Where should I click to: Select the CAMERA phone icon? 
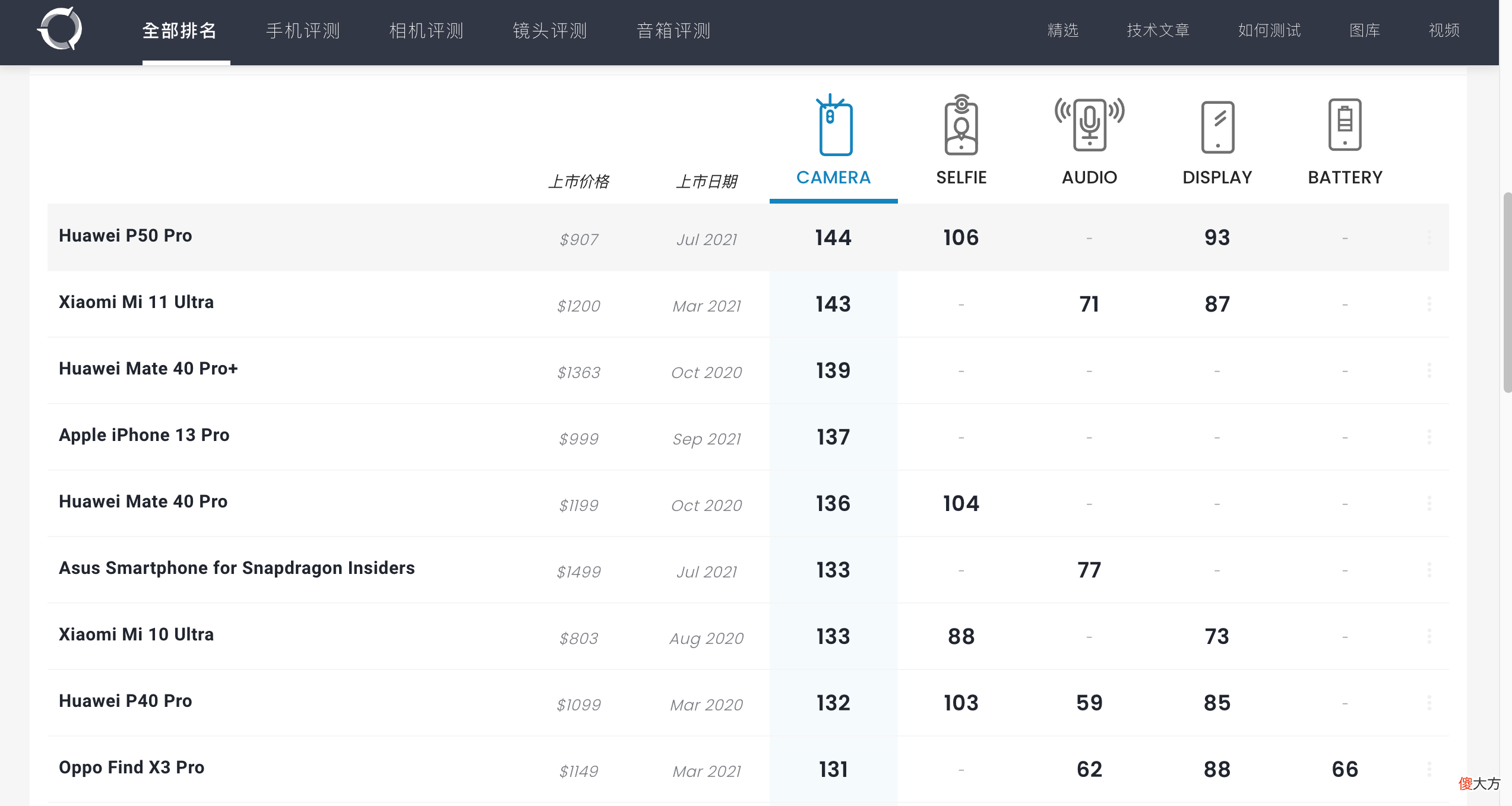pyautogui.click(x=834, y=125)
